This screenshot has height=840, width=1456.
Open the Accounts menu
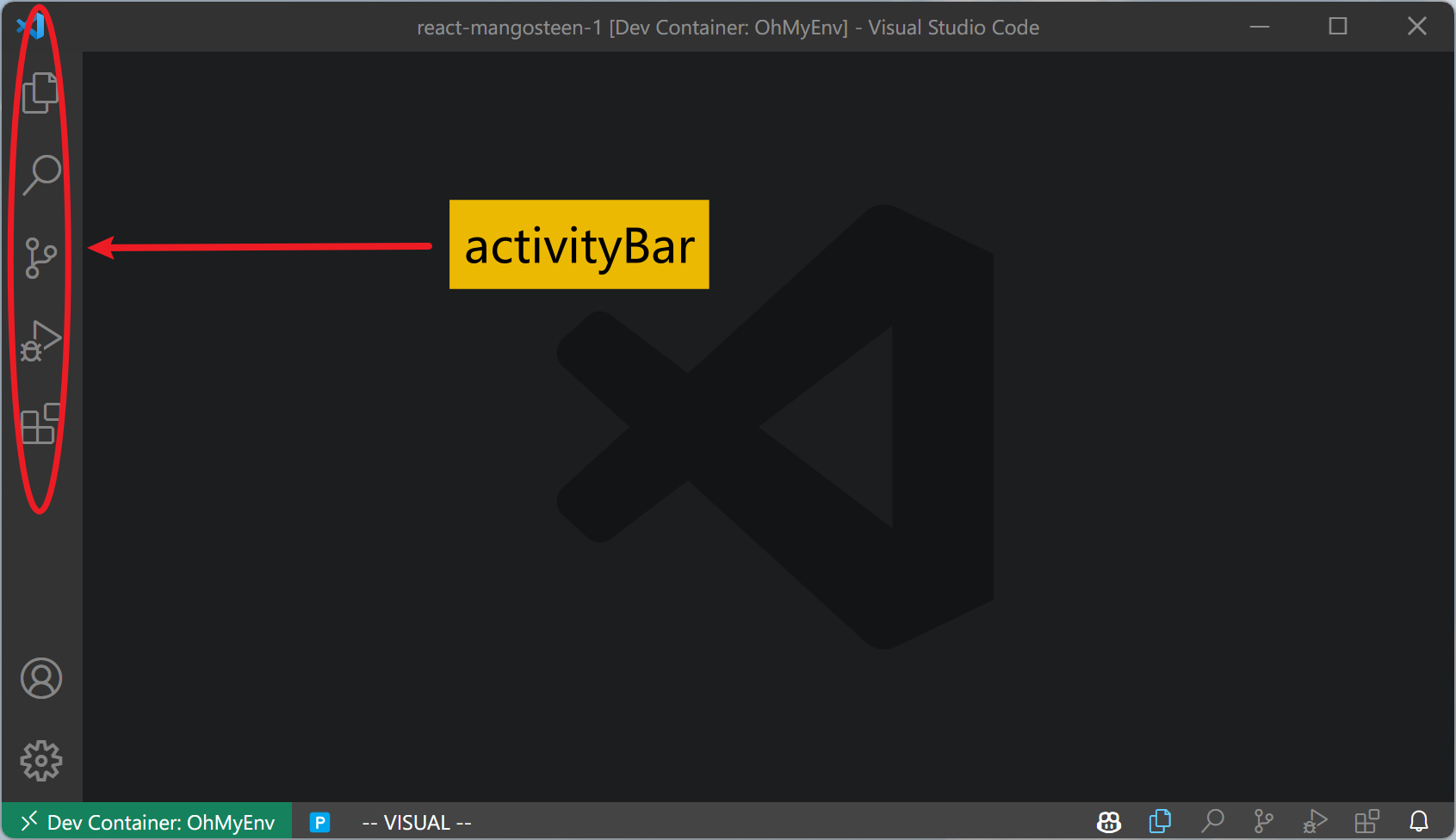(x=41, y=678)
